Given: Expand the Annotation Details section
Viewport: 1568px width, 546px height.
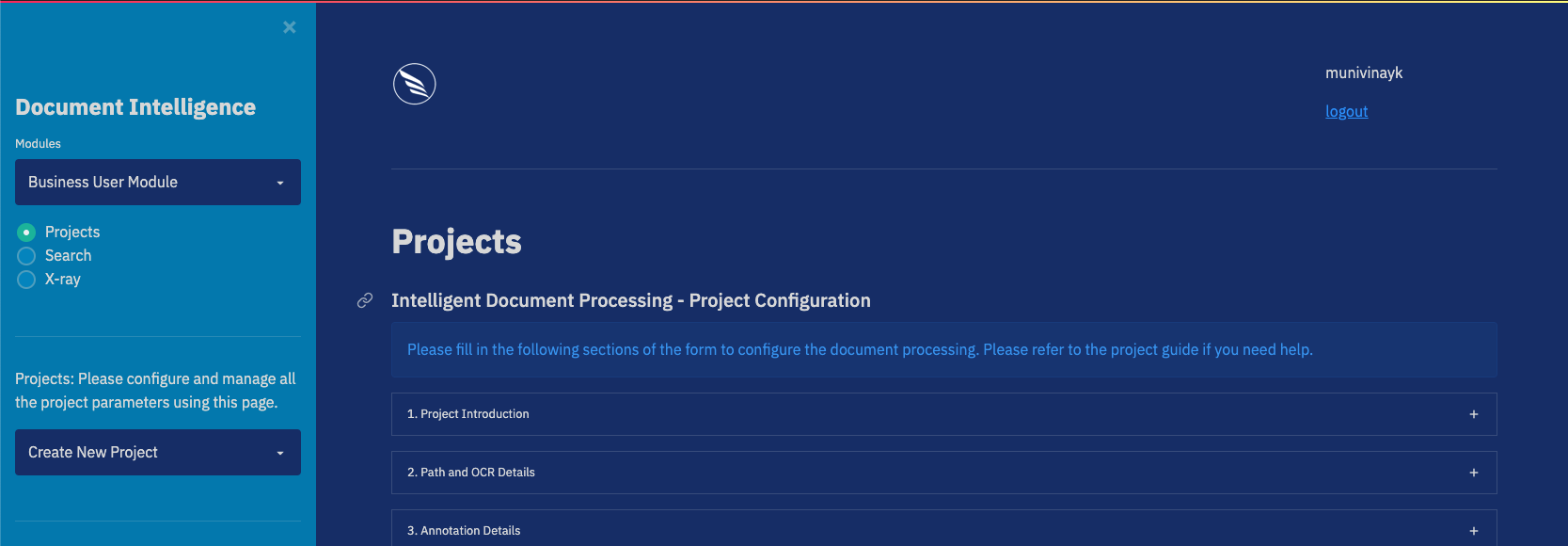Looking at the screenshot, I should [943, 530].
